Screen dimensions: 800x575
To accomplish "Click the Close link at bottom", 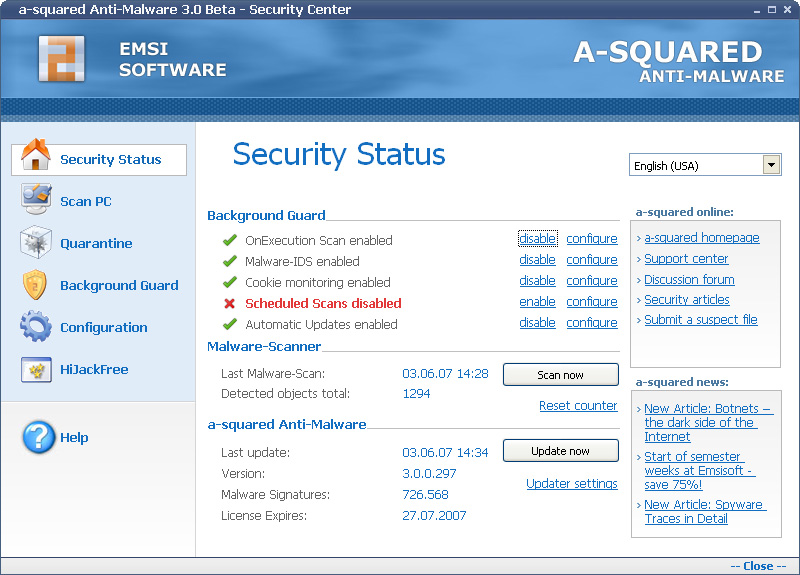I will 758,566.
